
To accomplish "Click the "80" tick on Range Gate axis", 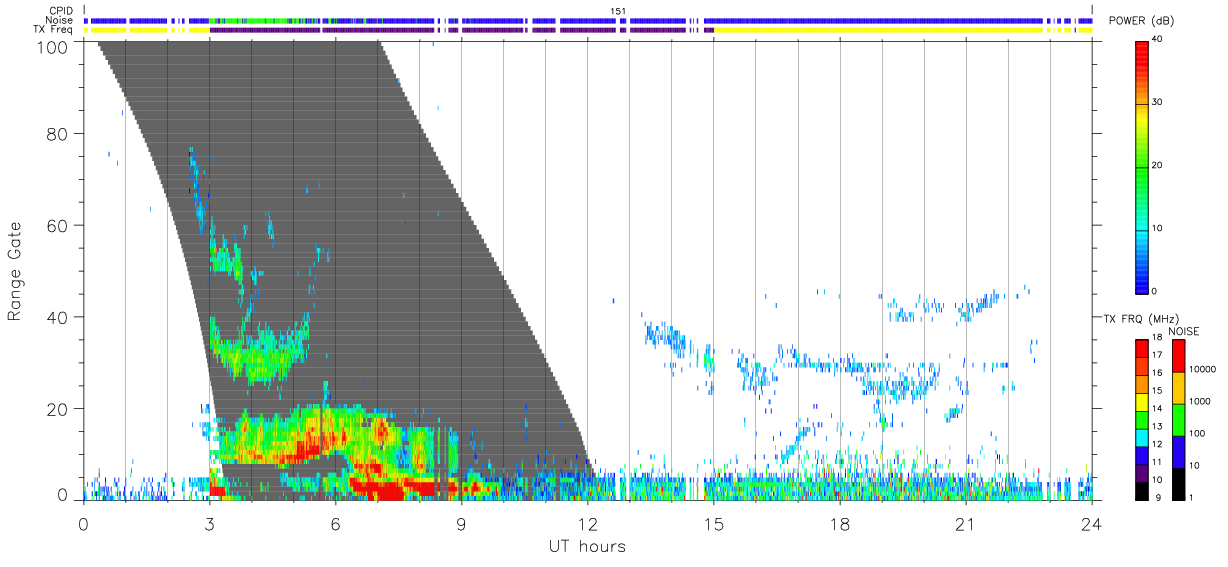I will (x=56, y=133).
